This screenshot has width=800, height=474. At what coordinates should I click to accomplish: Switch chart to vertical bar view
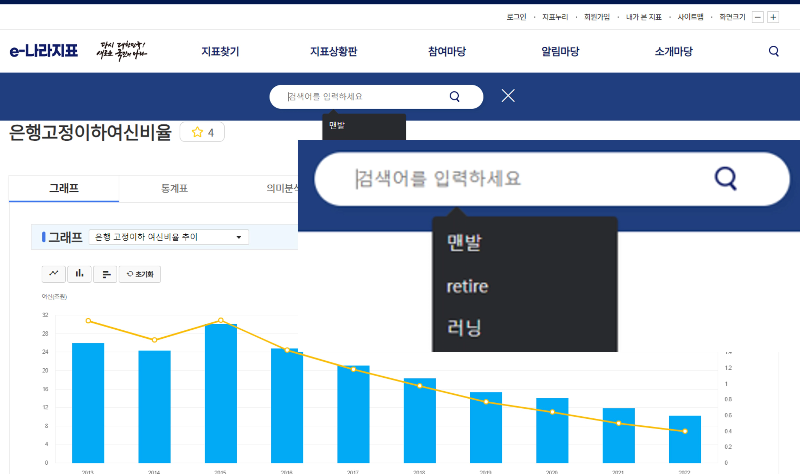(x=79, y=273)
